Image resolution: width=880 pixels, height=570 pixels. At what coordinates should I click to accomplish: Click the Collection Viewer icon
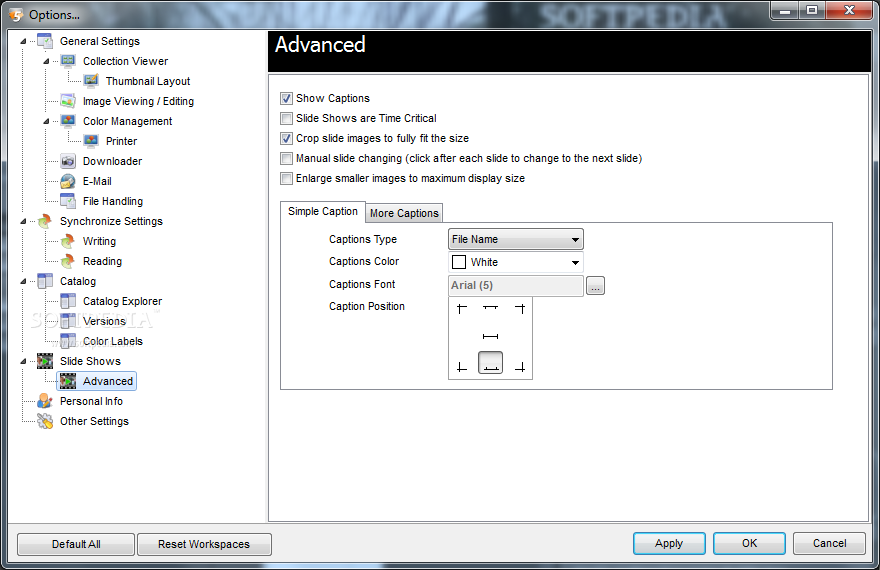pyautogui.click(x=68, y=61)
